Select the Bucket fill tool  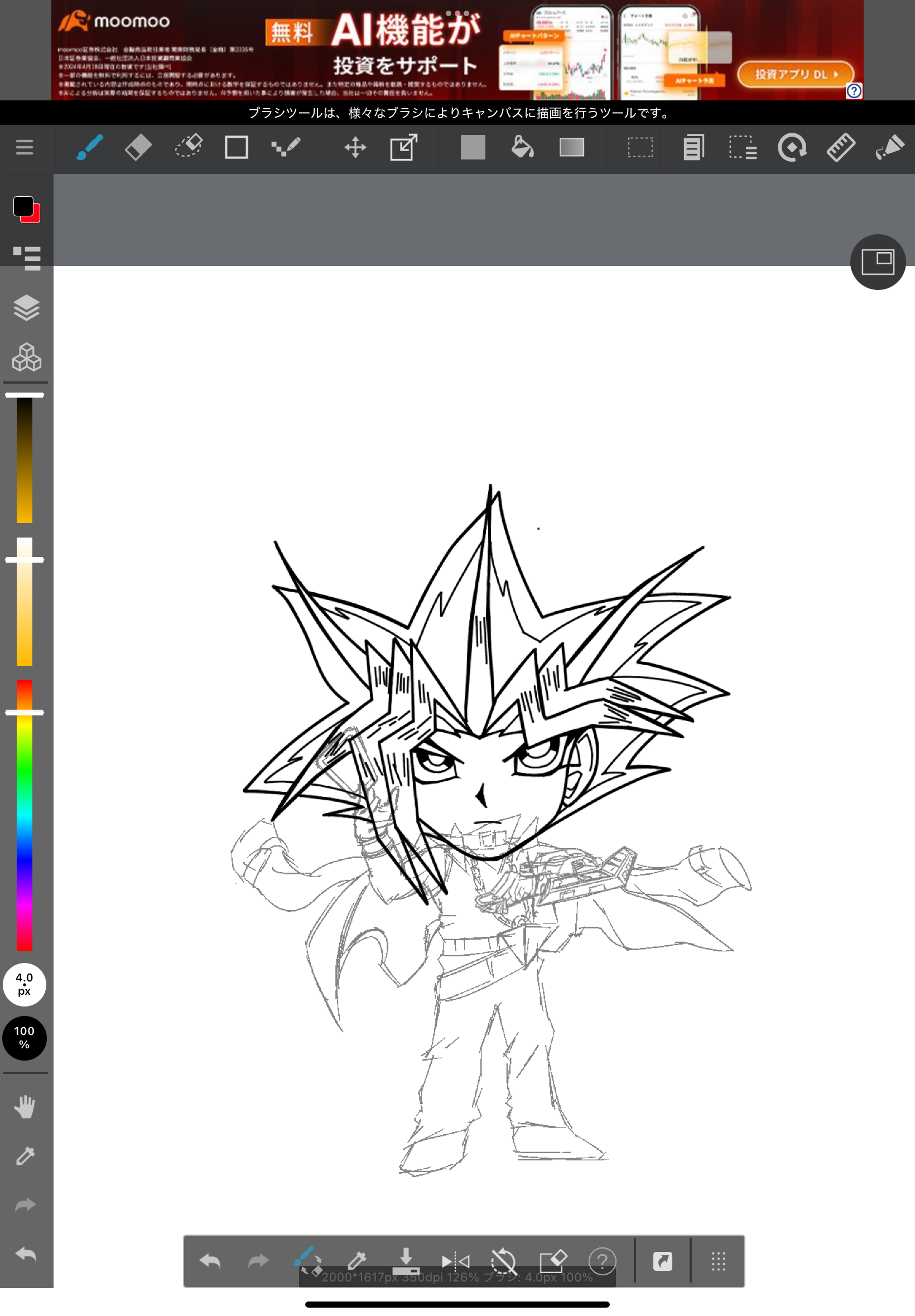click(x=522, y=147)
